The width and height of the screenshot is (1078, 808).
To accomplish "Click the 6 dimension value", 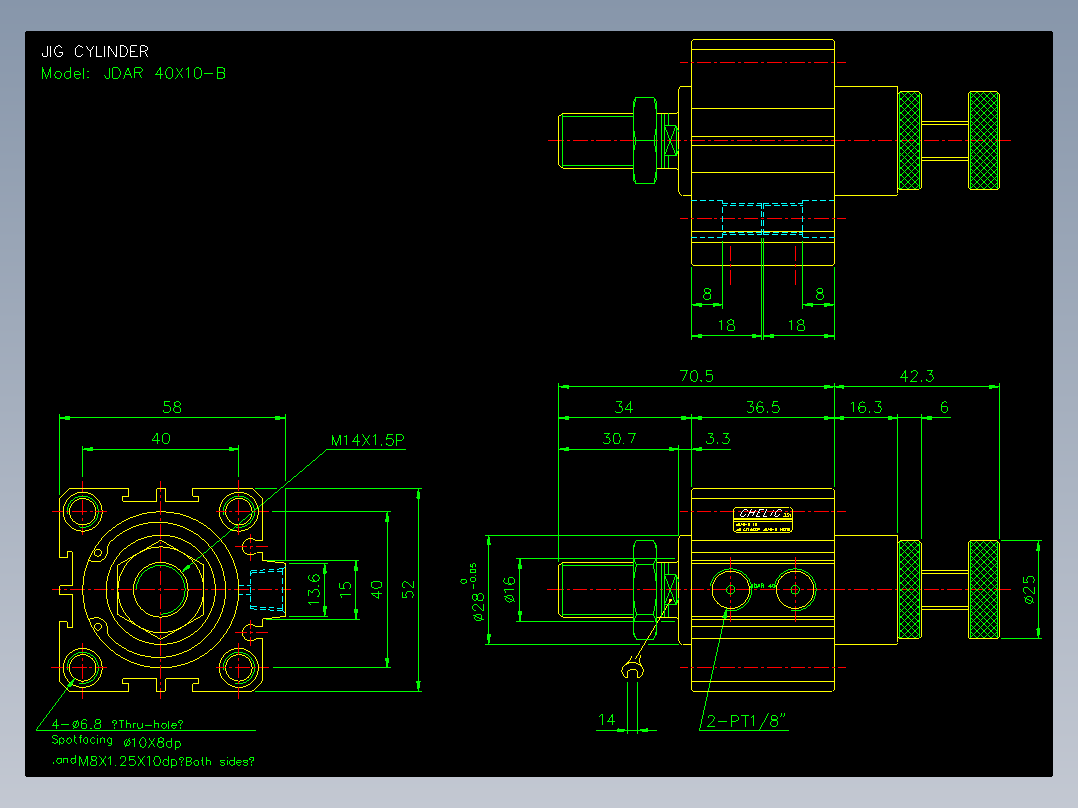I will (944, 407).
